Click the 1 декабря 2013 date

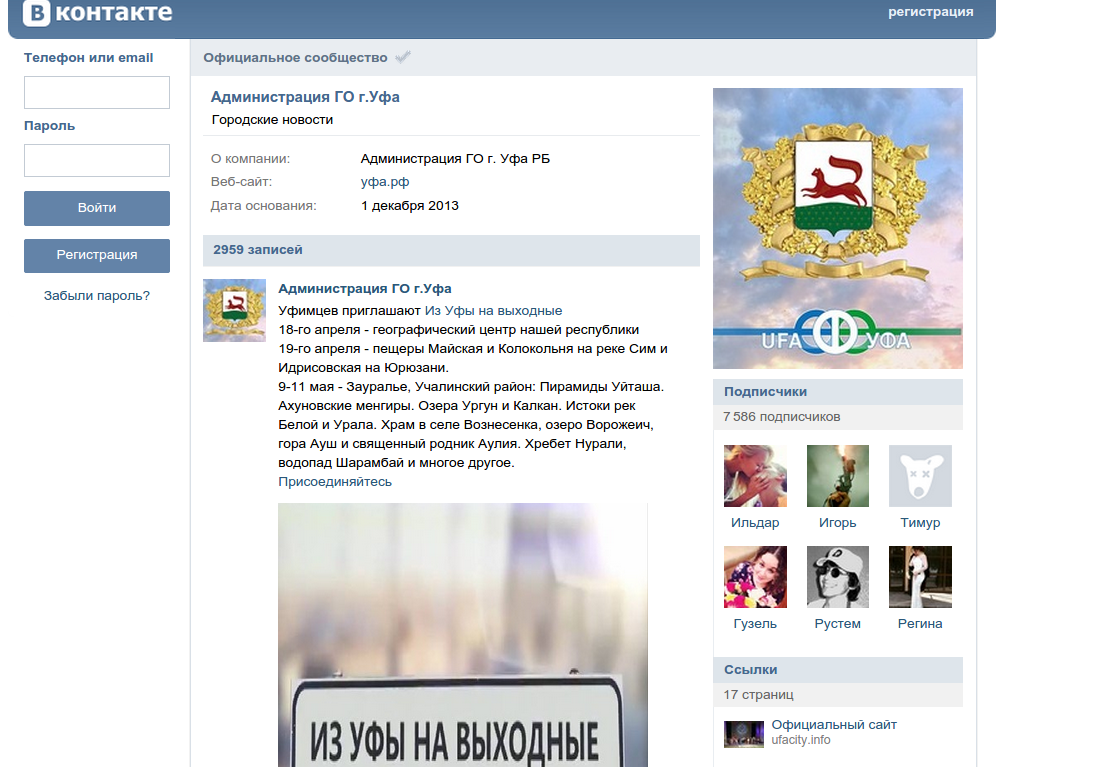(x=409, y=205)
